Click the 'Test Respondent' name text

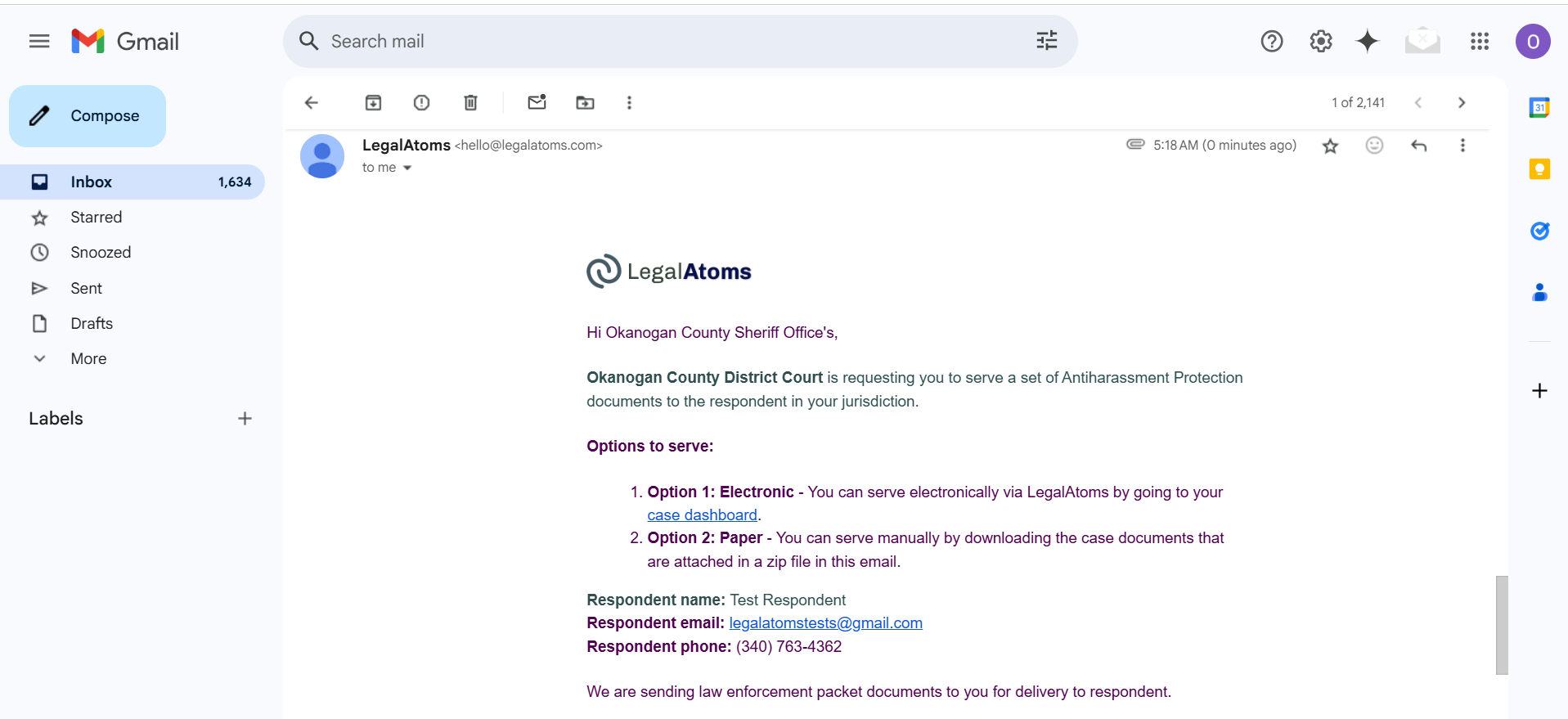pos(788,600)
